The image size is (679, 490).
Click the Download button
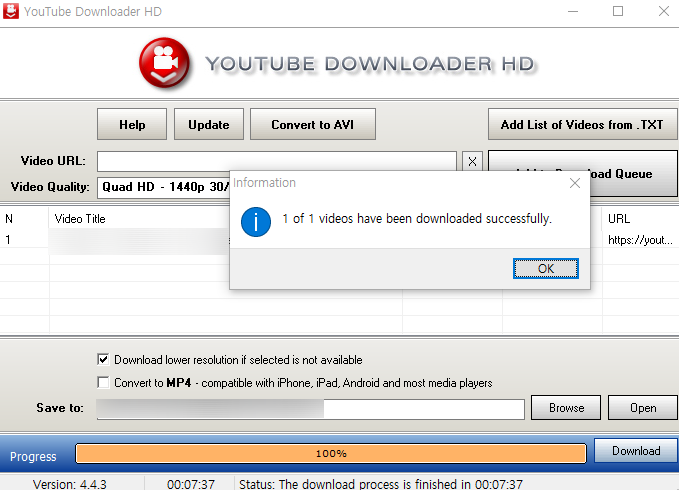636,451
